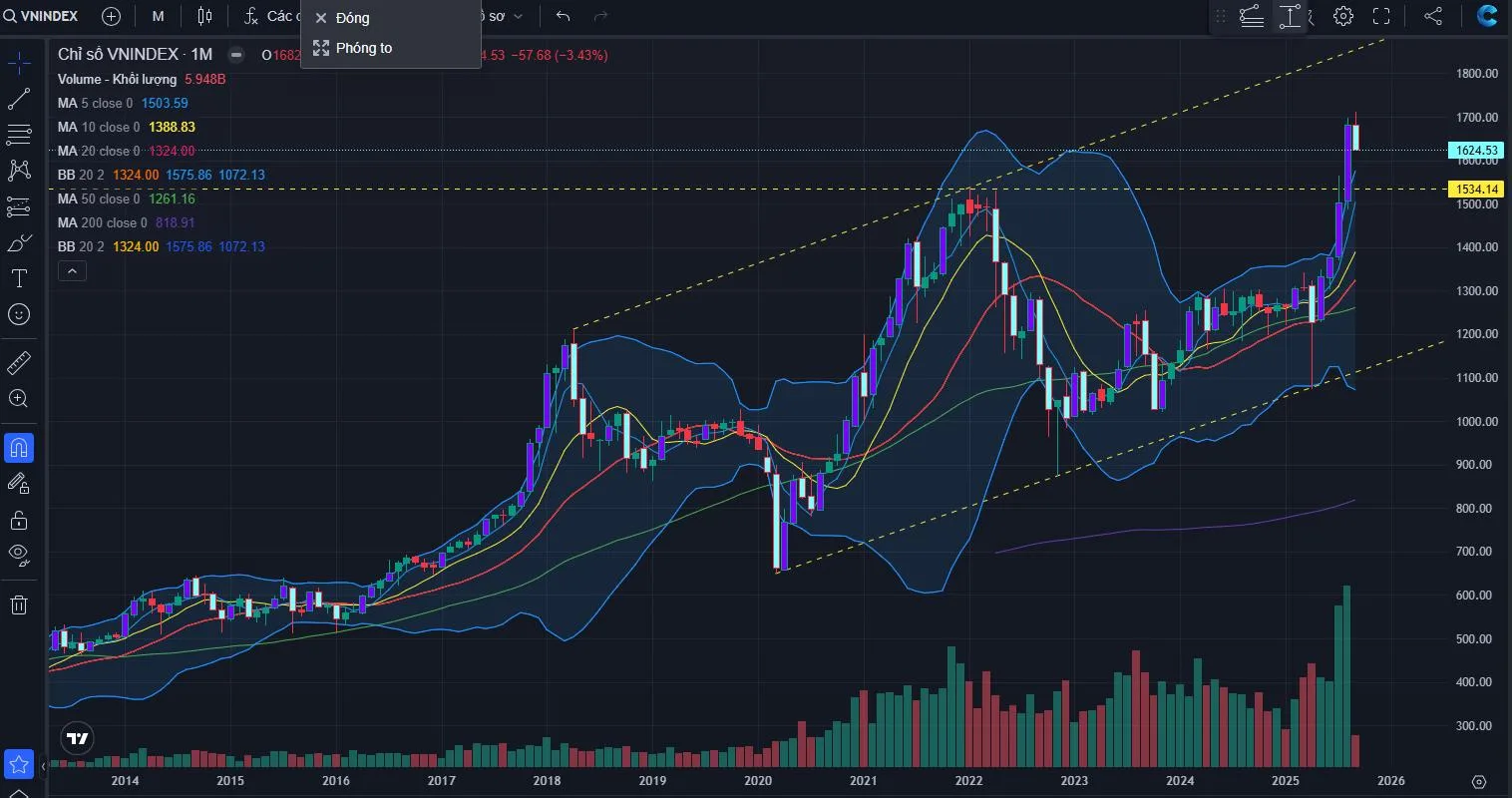Delete all drawings with trash icon
This screenshot has height=798, width=1512.
click(x=19, y=604)
